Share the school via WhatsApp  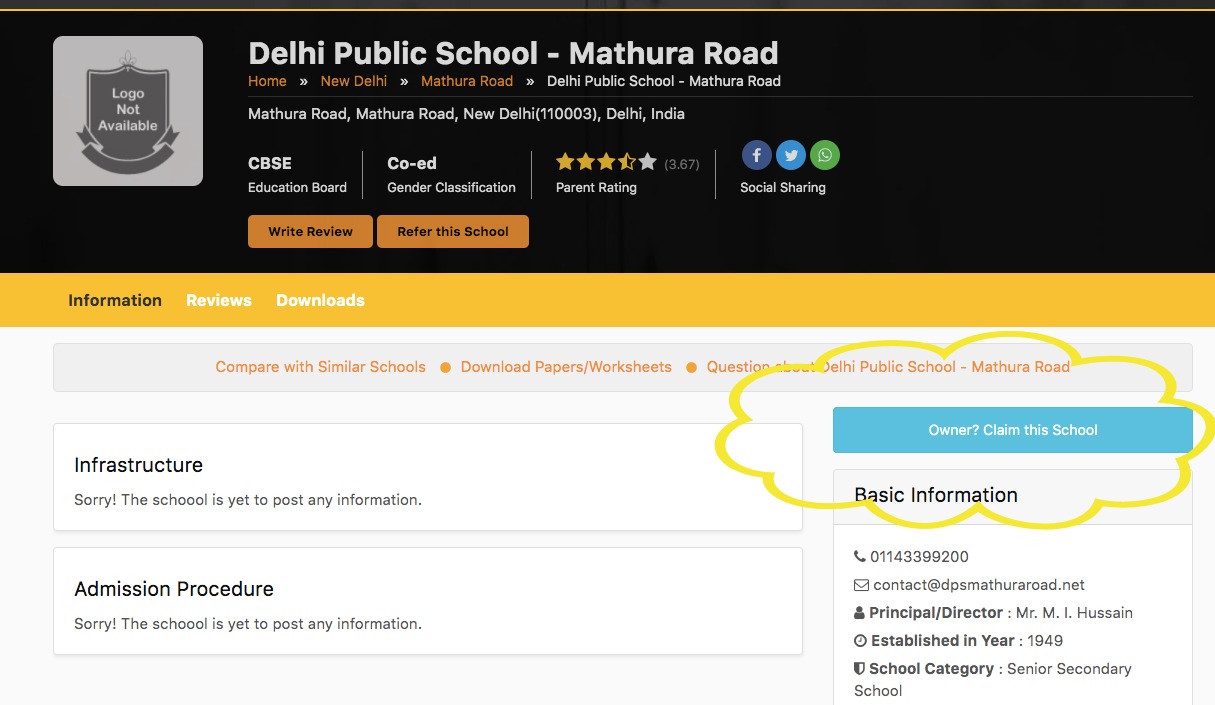point(825,155)
